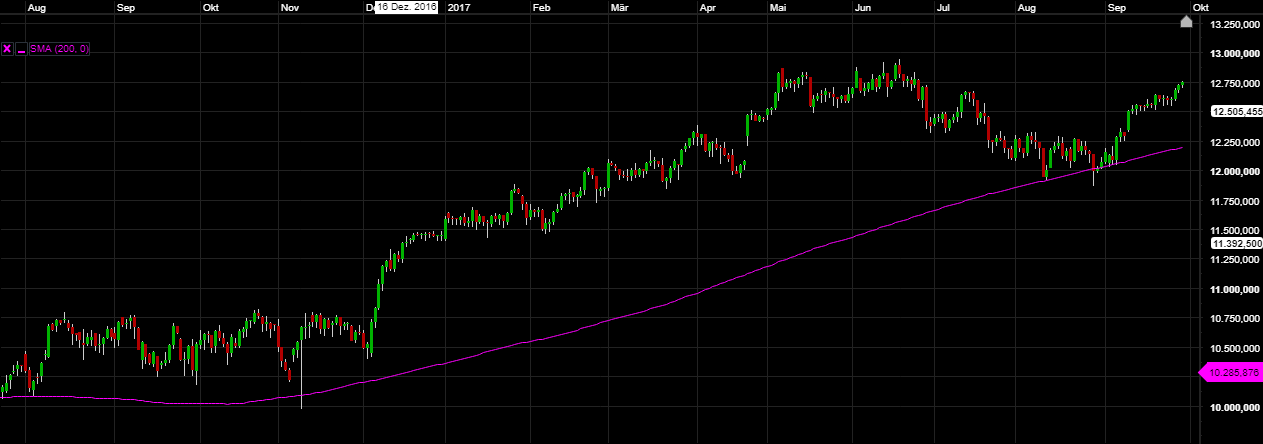Click the gray house-shaped marker at top right
This screenshot has width=1263, height=444.
[1186, 22]
